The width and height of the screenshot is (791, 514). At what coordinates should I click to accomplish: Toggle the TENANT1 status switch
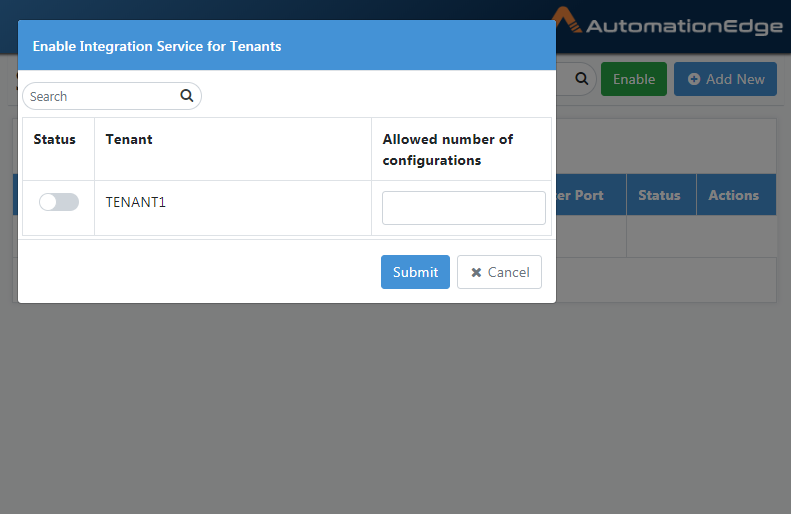click(x=59, y=202)
